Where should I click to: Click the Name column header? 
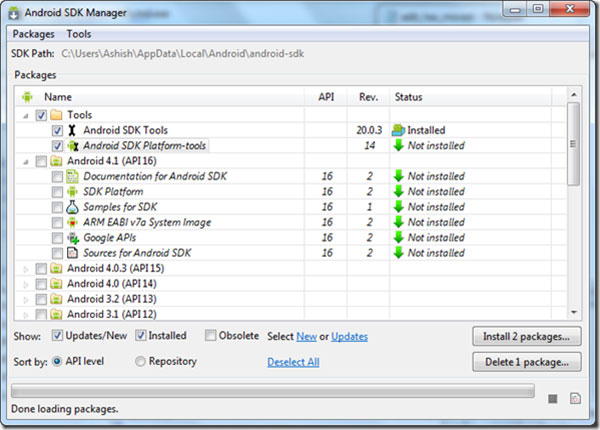click(160, 97)
